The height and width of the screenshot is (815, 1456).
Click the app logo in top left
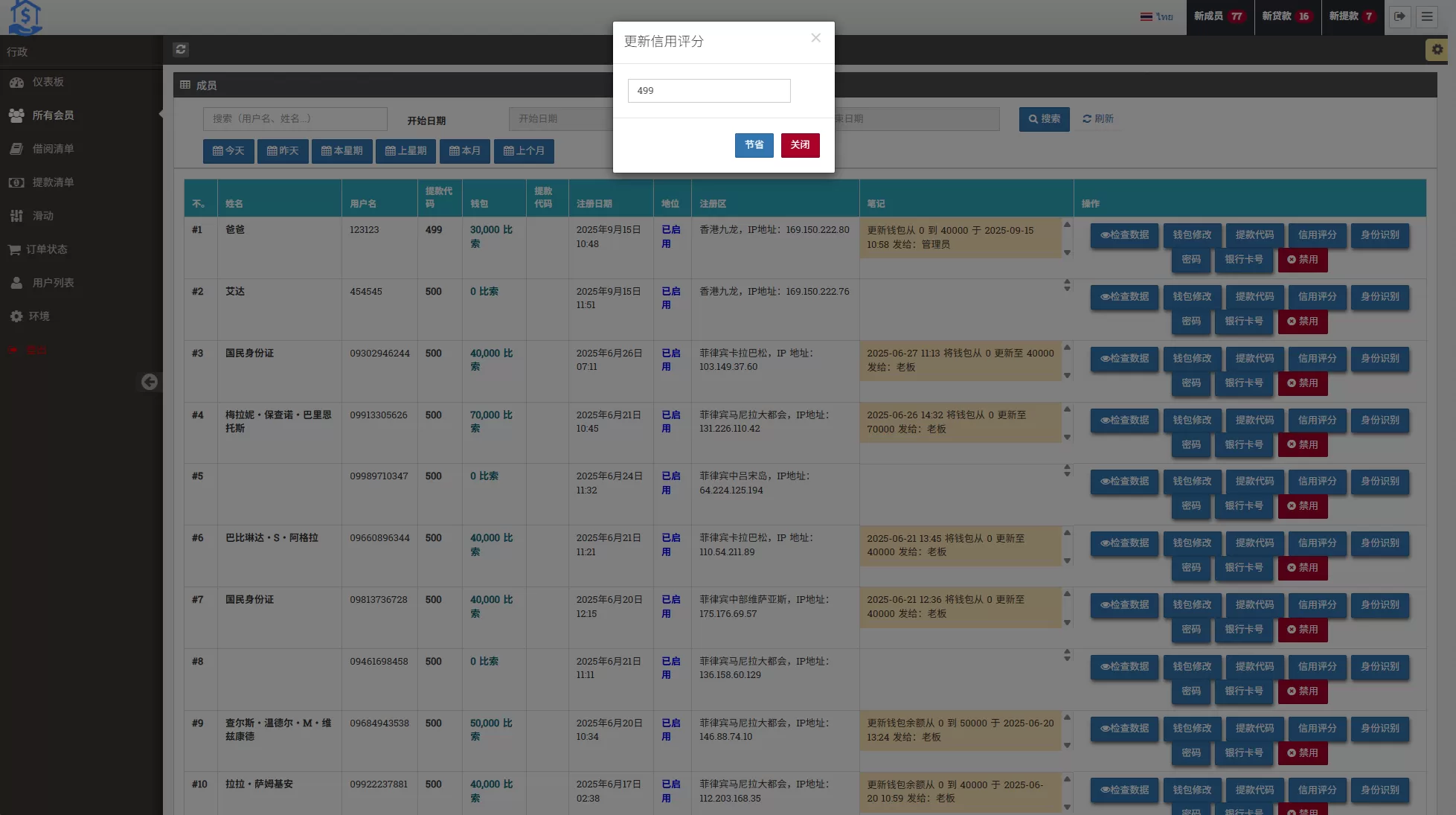pos(25,17)
